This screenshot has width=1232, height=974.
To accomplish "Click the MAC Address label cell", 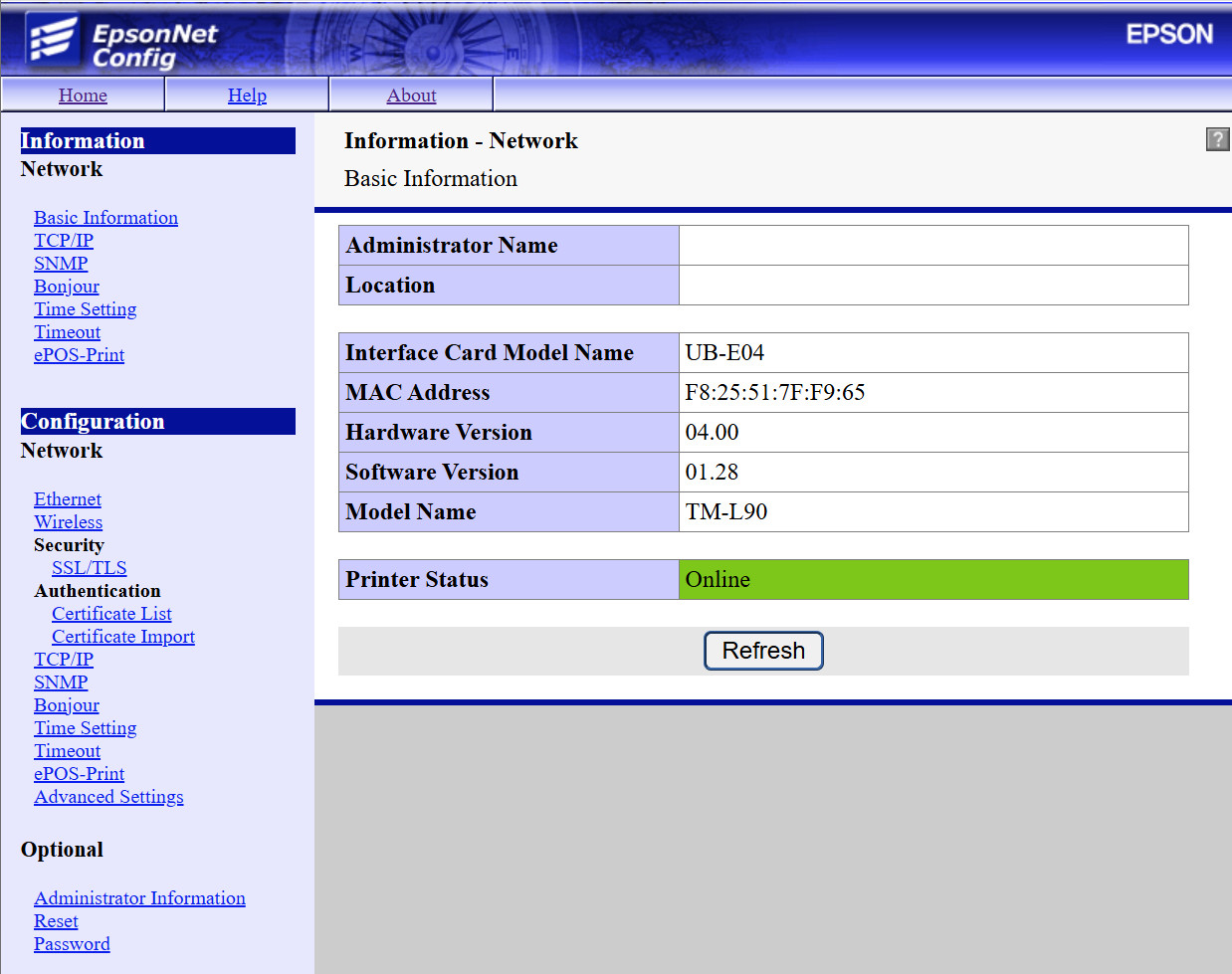I will click(510, 393).
